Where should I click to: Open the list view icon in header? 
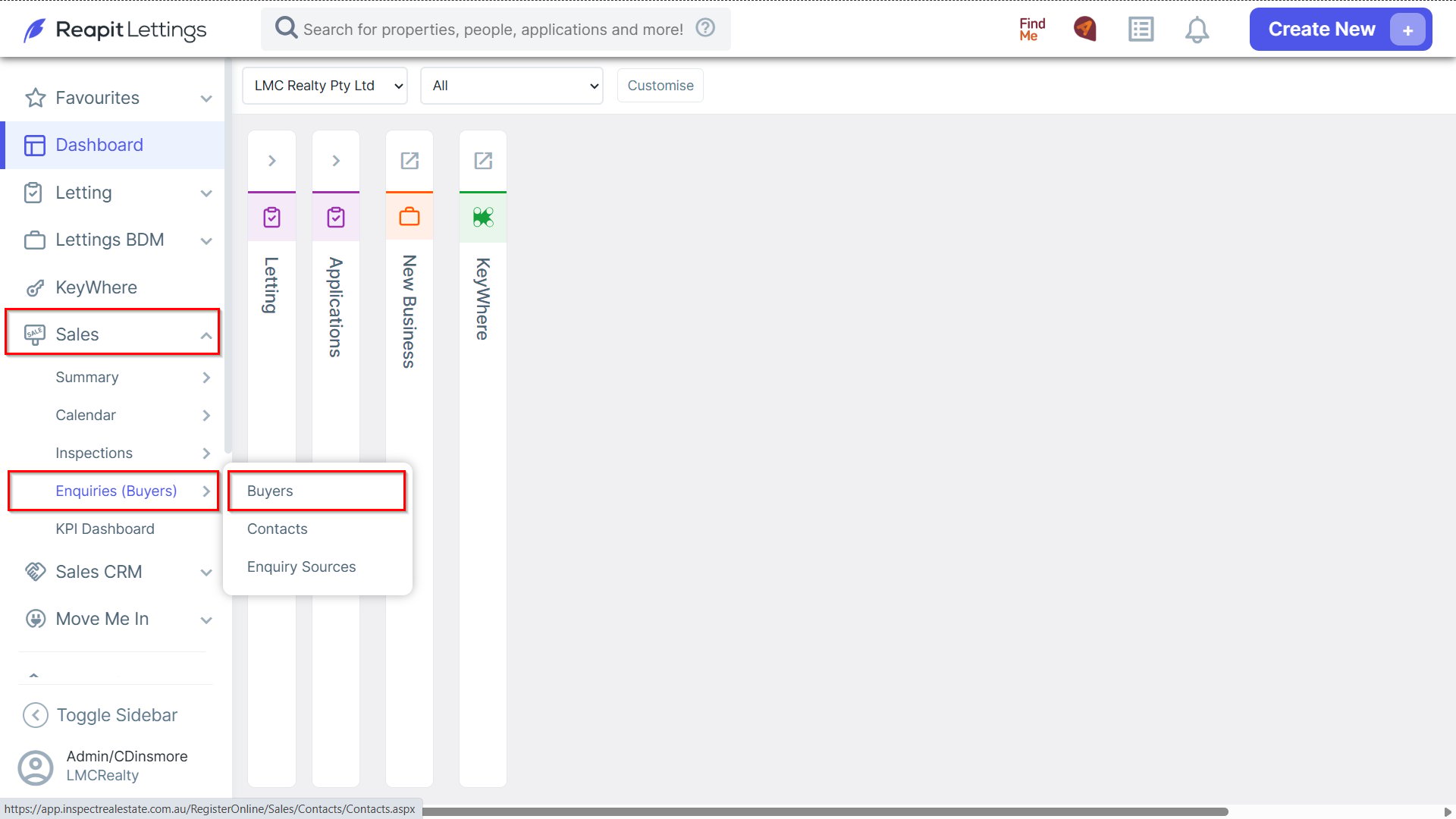(x=1141, y=30)
